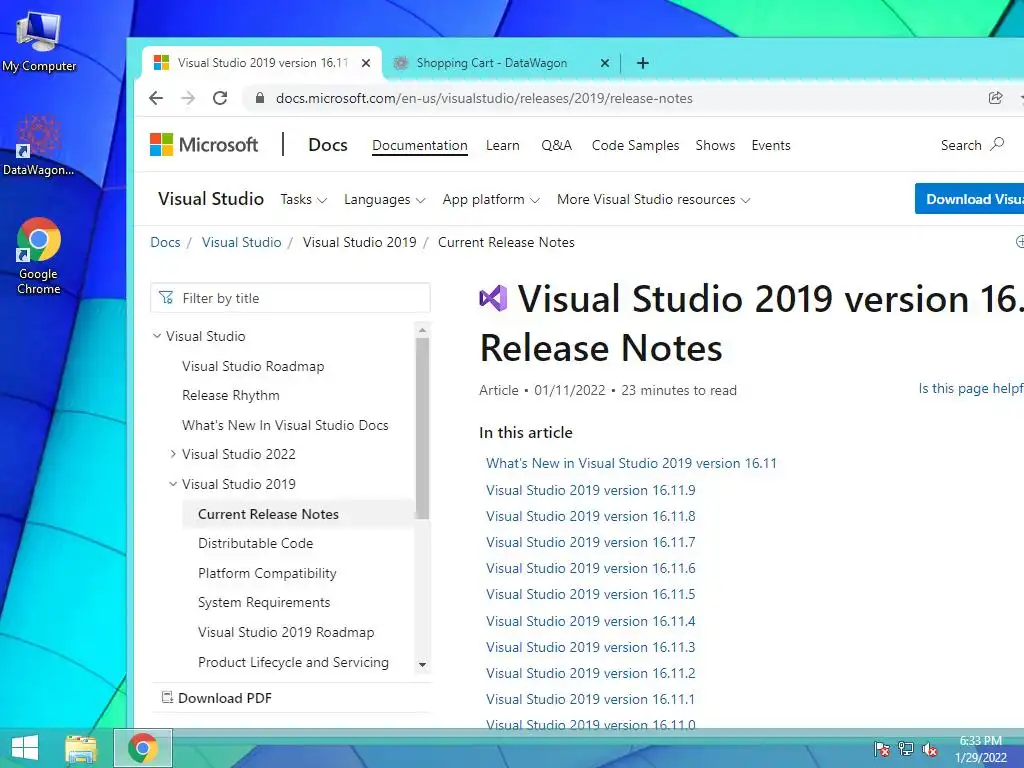Open a new browser tab with plus

643,63
